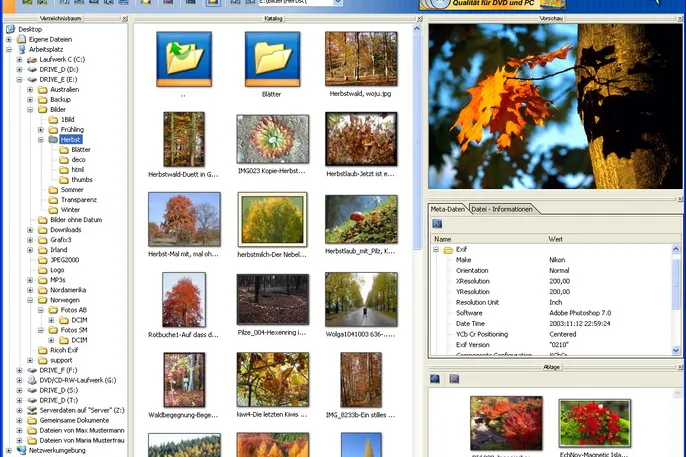This screenshot has height=457, width=686.
Task: Collapse the Norwegen folder node
Action: pyautogui.click(x=30, y=300)
